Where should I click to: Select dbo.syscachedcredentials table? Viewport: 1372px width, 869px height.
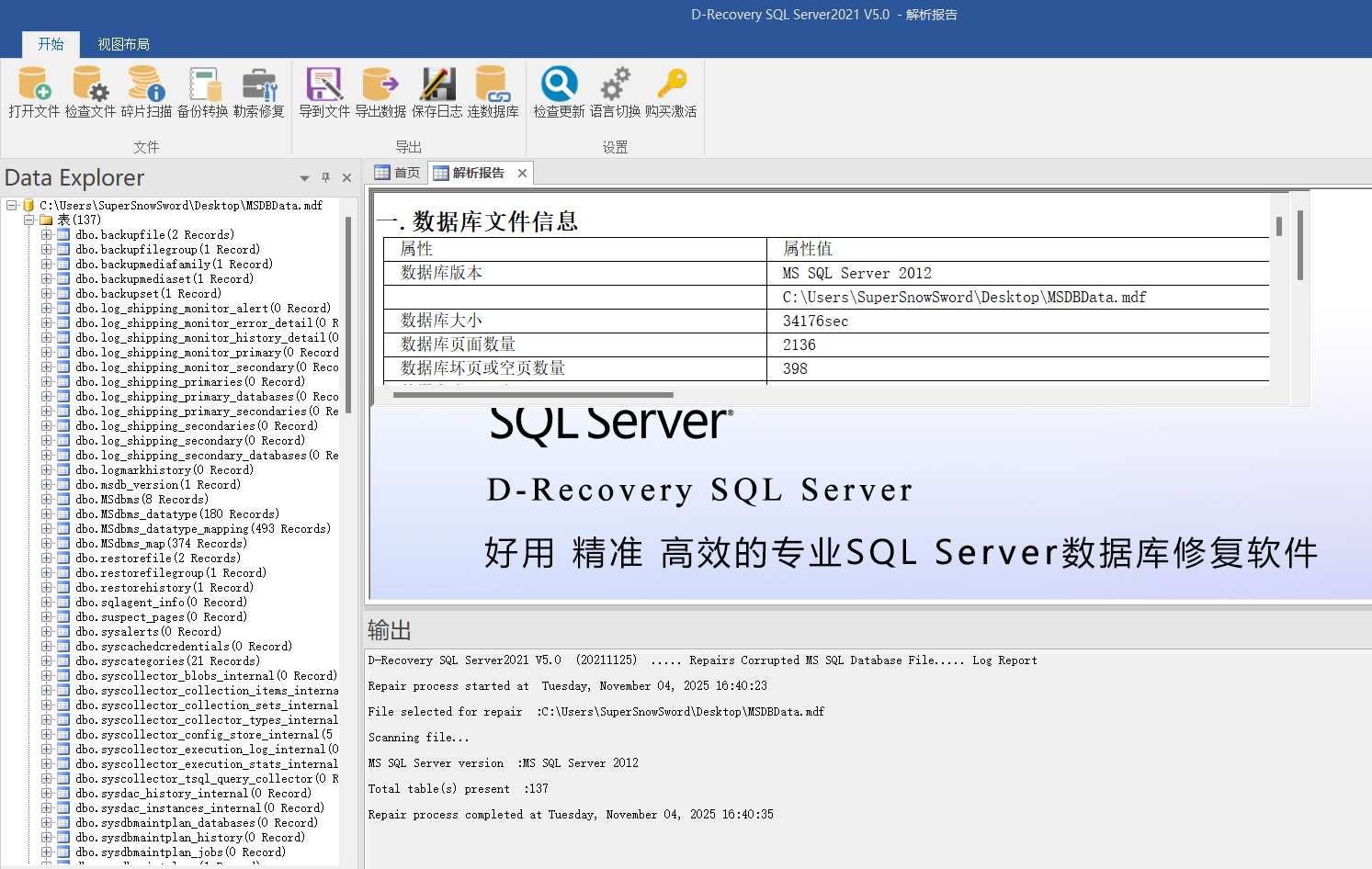(184, 647)
